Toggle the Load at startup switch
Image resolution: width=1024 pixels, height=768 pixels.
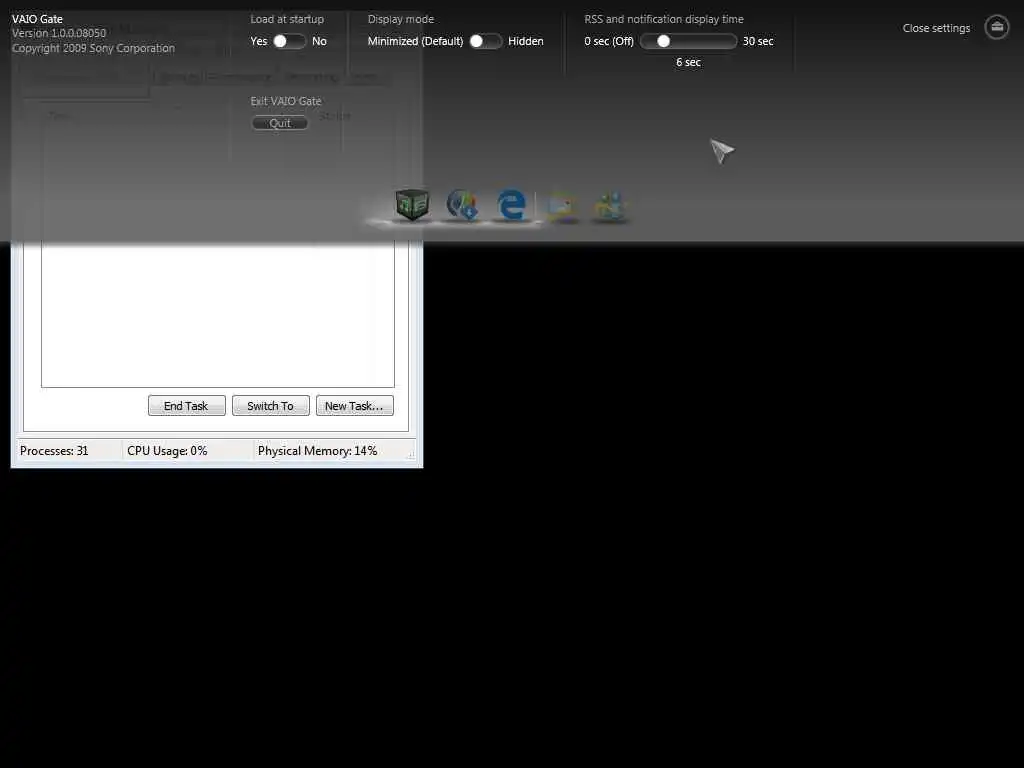coord(289,41)
